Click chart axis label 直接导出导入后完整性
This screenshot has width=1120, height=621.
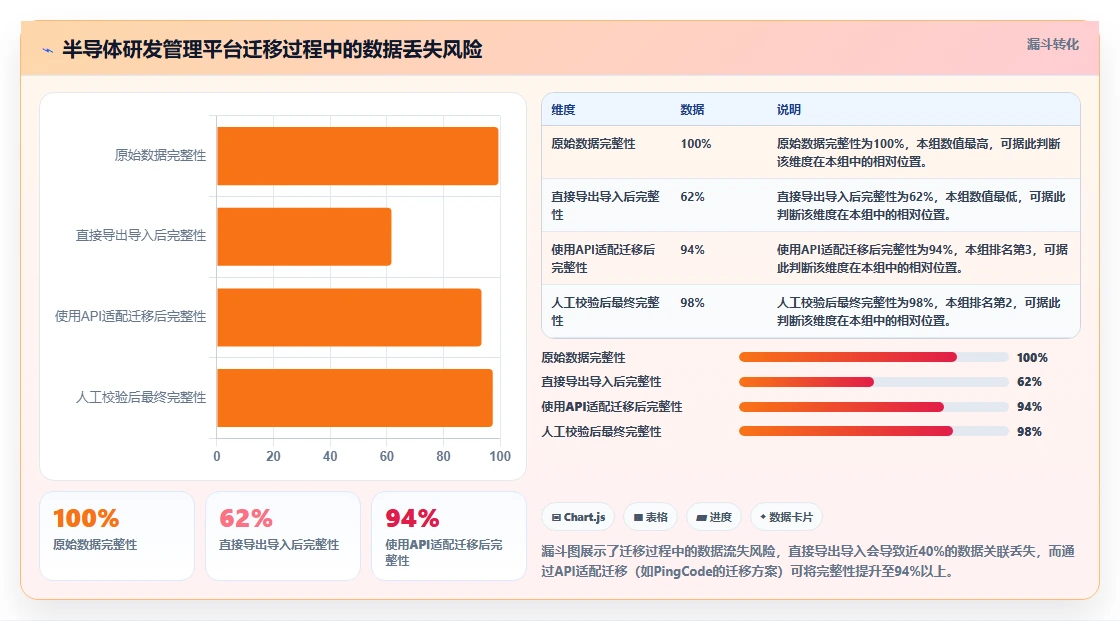tap(141, 235)
